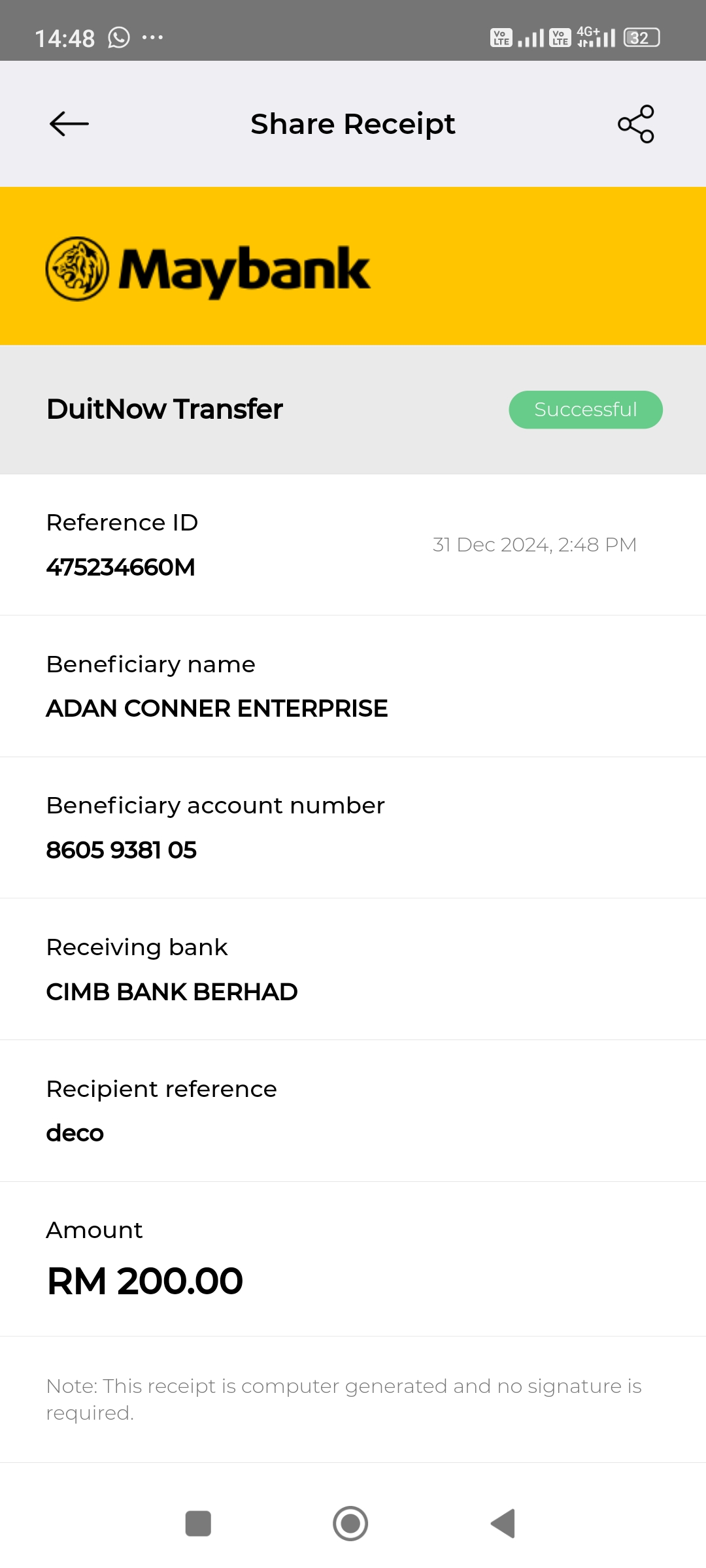Tap the recipient reference deco
Screen dimensions: 706x1568
point(75,1133)
